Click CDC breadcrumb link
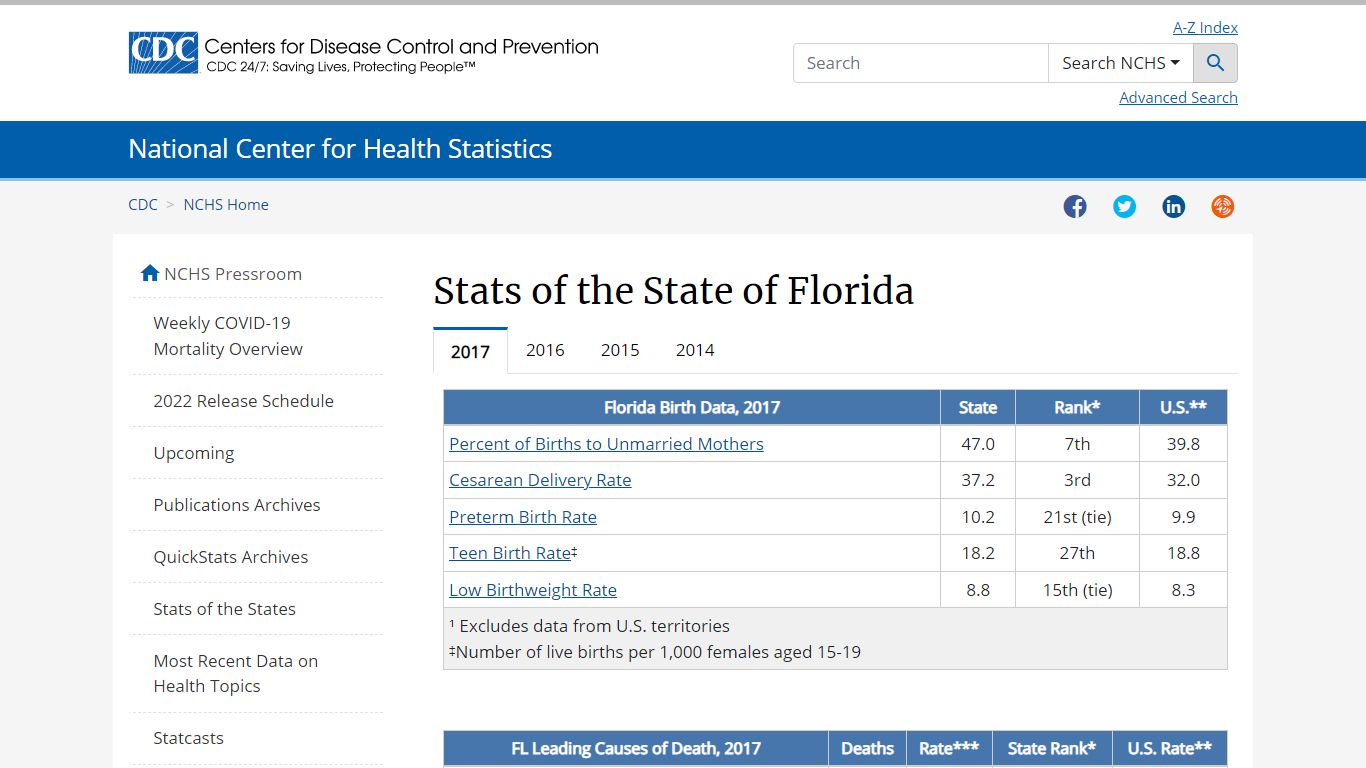 click(x=143, y=204)
